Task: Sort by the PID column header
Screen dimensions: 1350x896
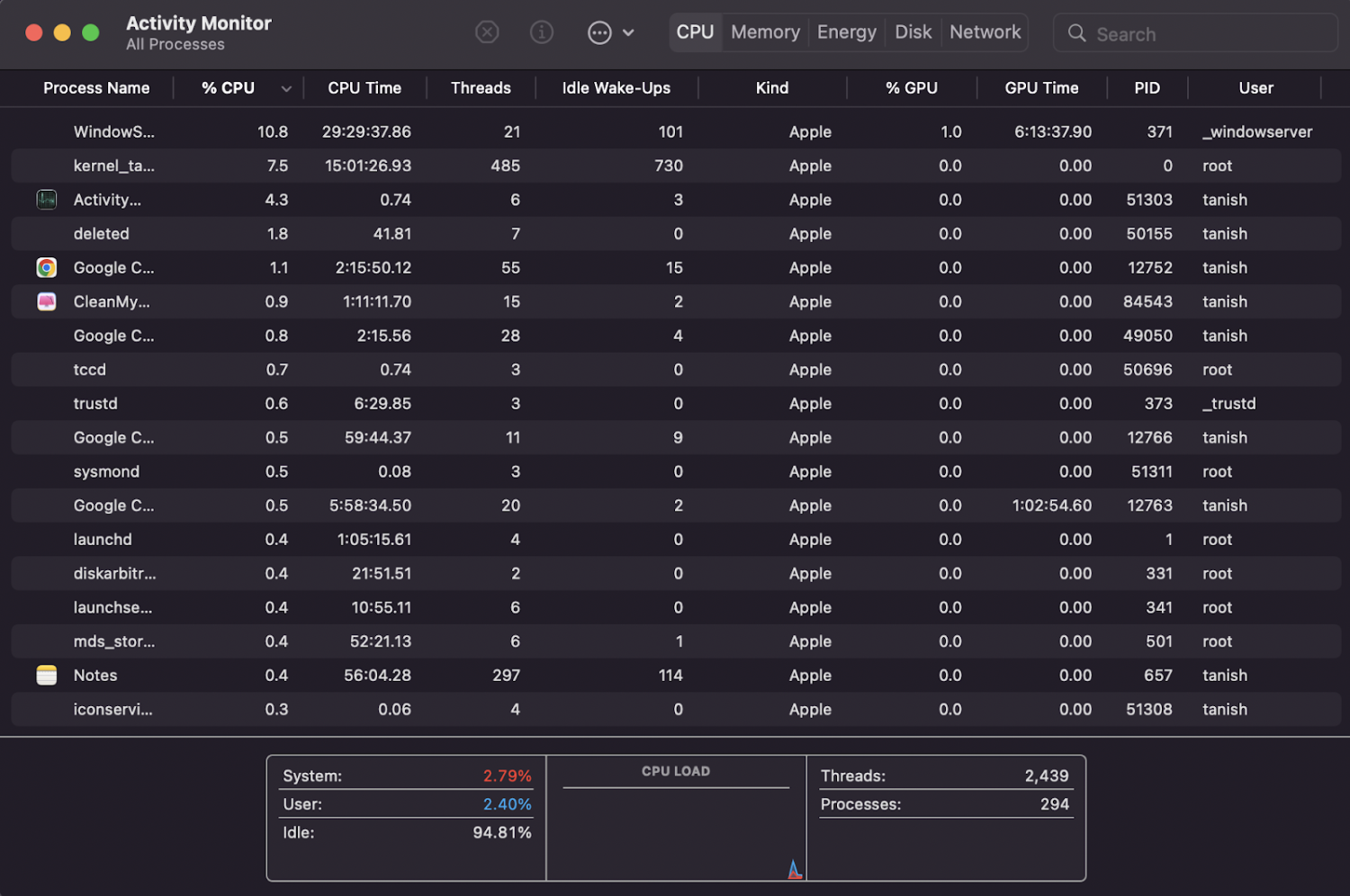Action: (x=1147, y=88)
